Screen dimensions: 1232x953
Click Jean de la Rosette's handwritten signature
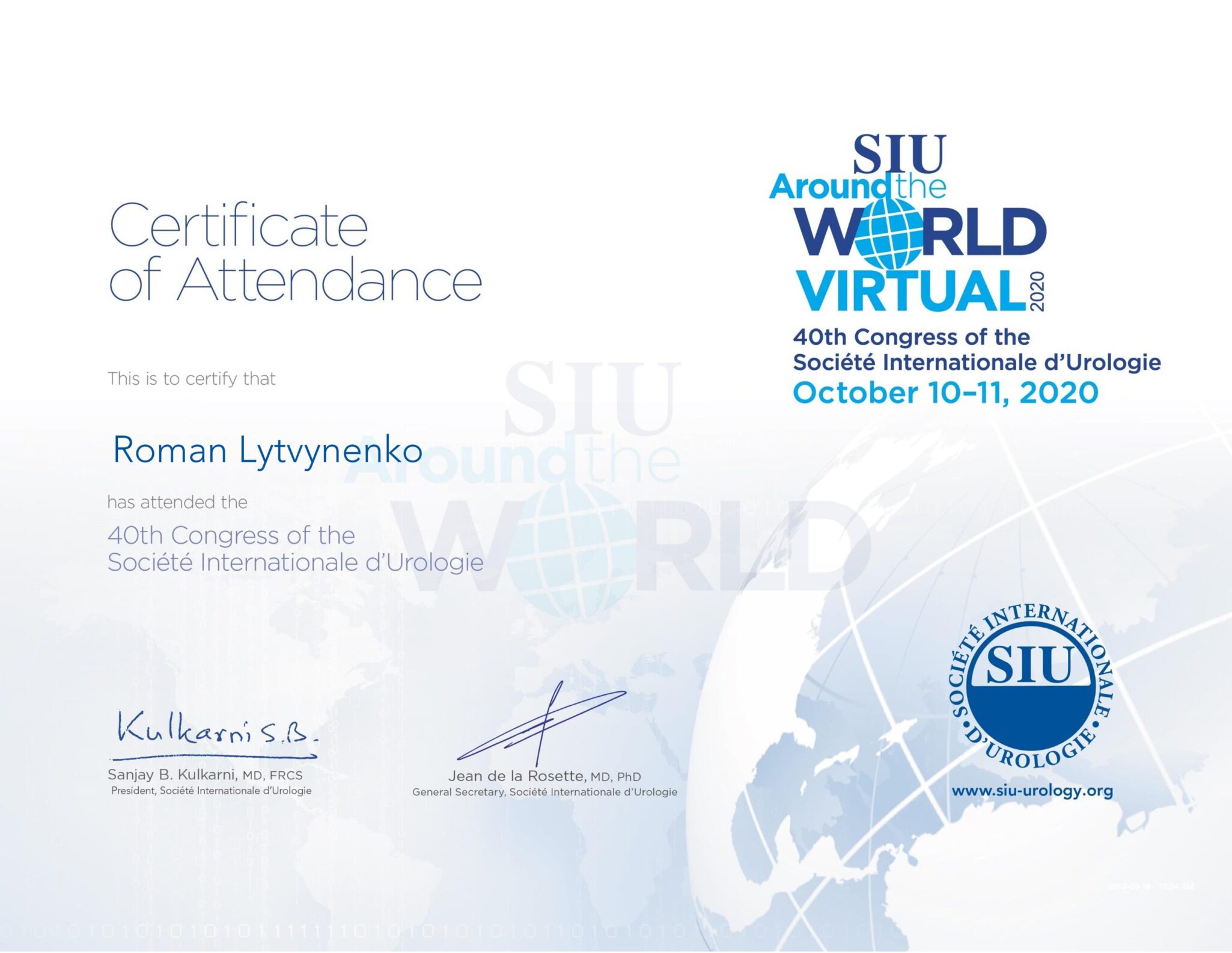(x=541, y=725)
